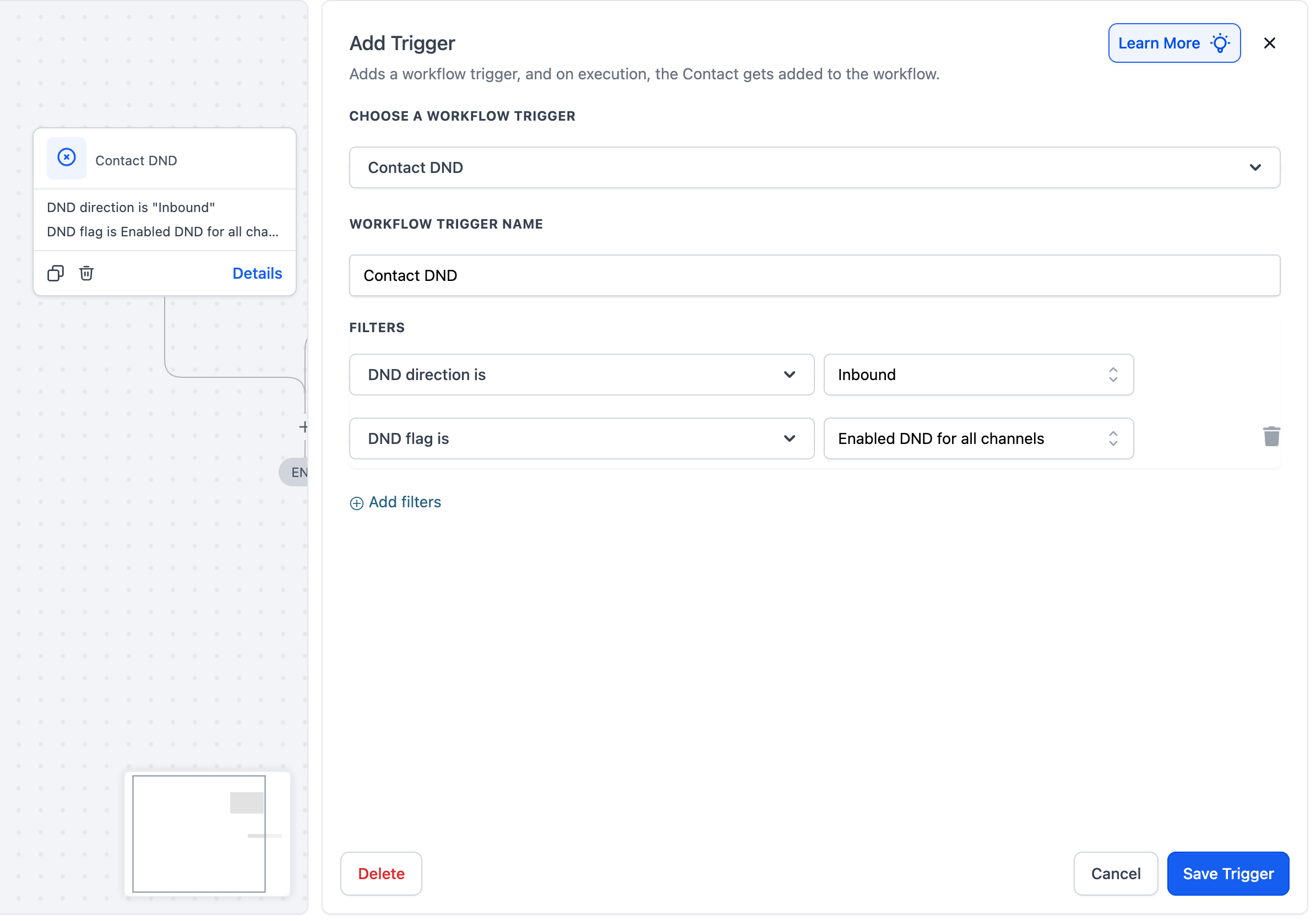Close the Add Trigger panel with the X
The image size is (1316, 921).
tap(1270, 43)
